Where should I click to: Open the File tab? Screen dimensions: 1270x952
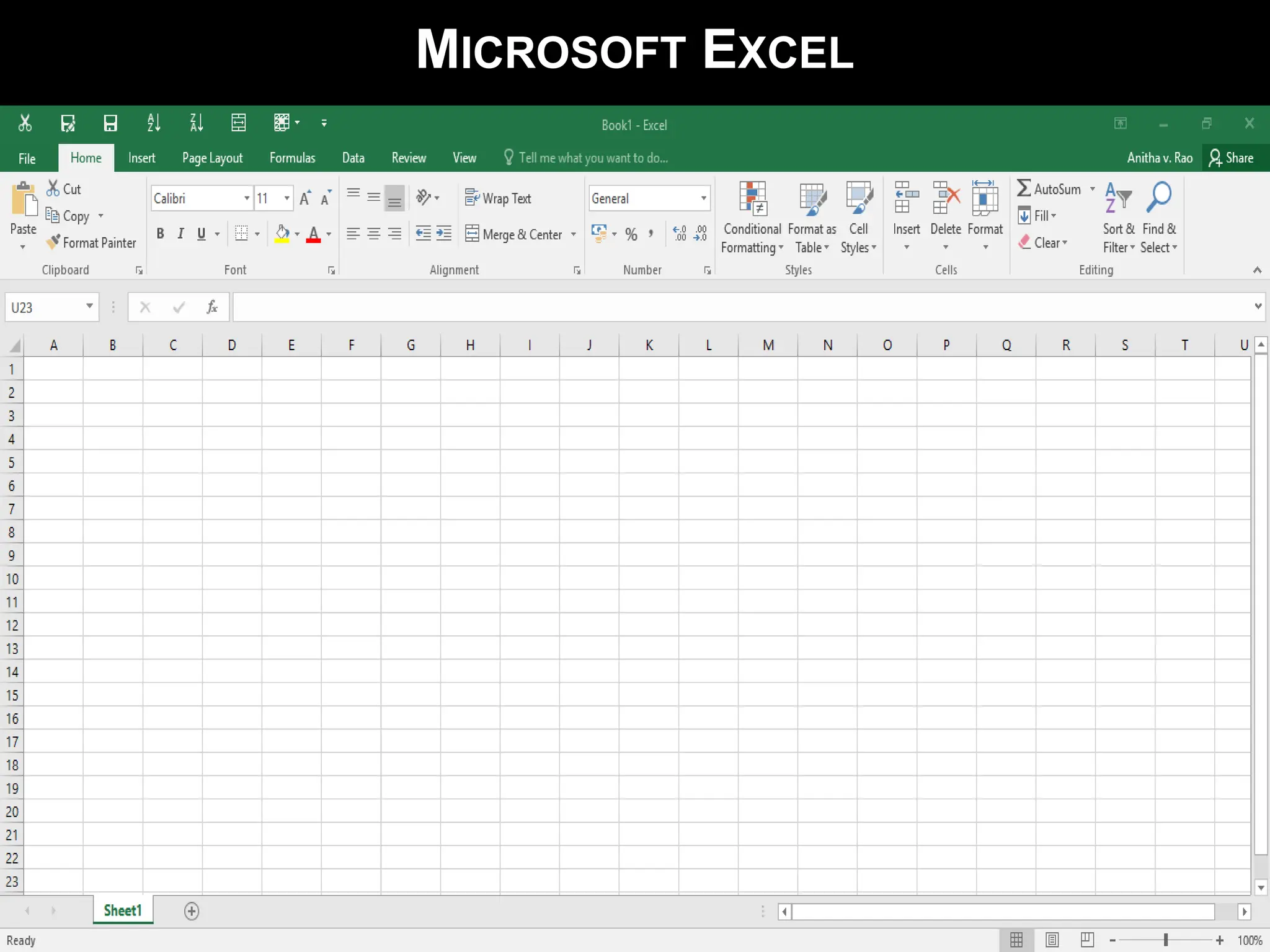[27, 159]
